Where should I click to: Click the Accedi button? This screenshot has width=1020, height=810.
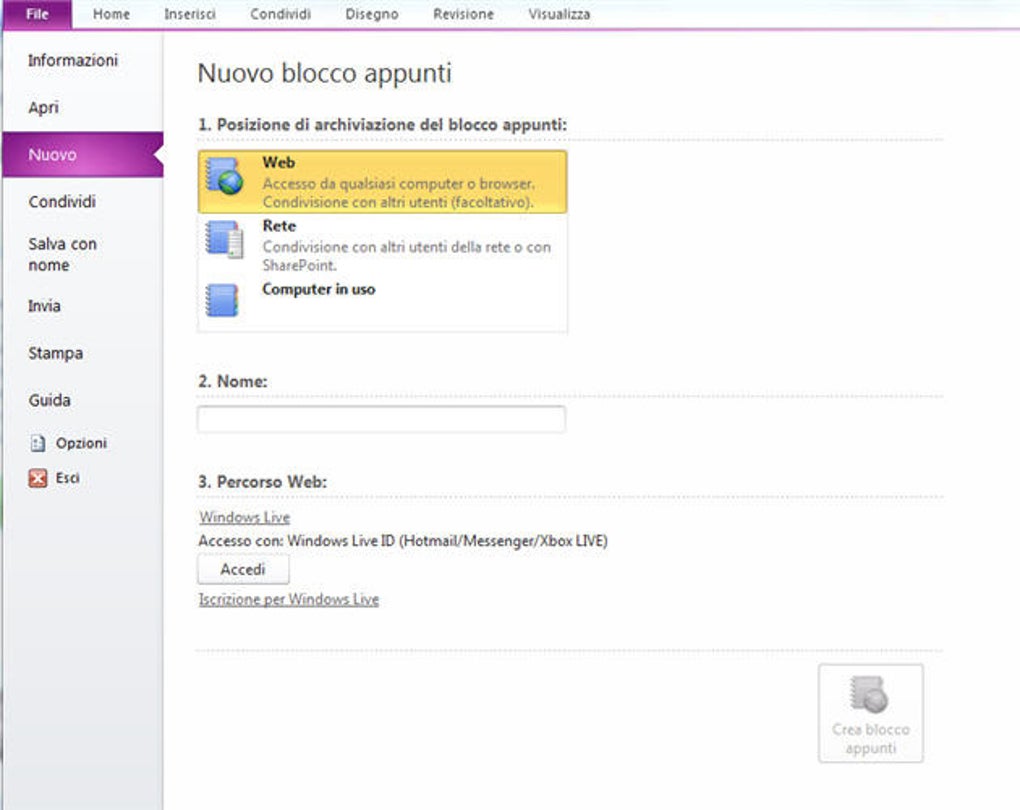243,569
